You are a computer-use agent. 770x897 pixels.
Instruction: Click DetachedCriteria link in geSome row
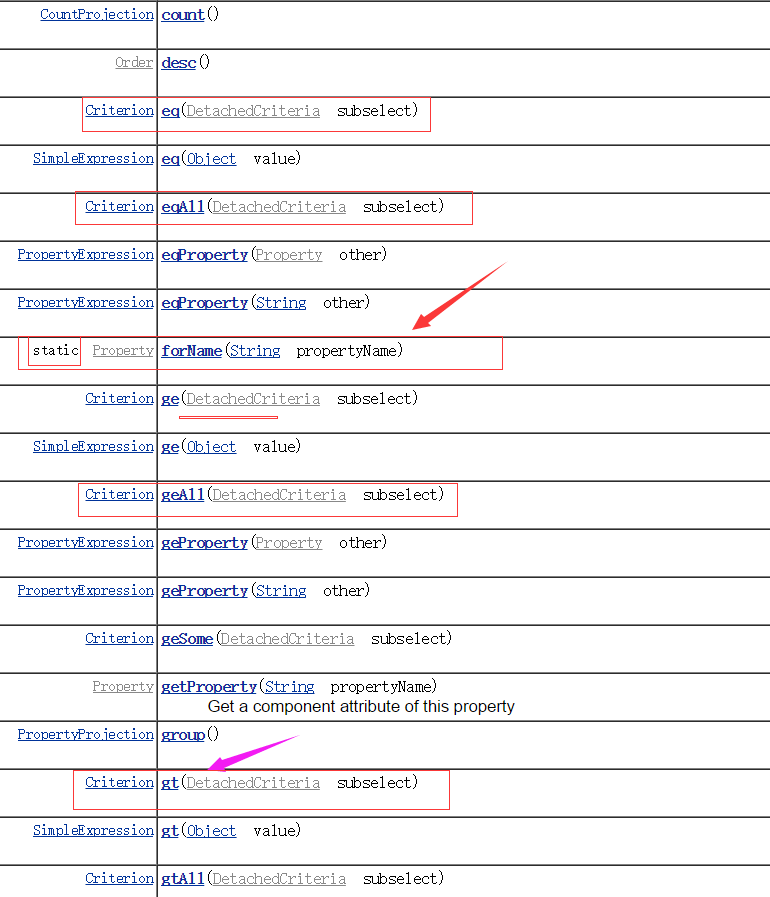coord(287,639)
